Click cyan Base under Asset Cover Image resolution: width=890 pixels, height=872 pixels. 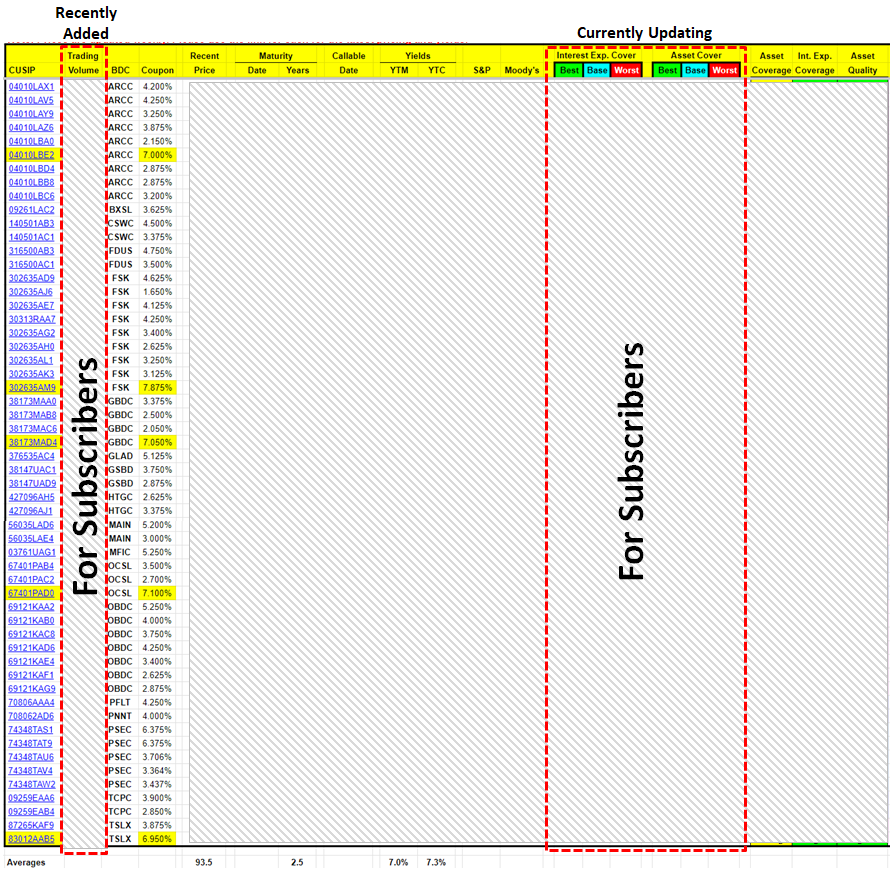click(x=695, y=70)
